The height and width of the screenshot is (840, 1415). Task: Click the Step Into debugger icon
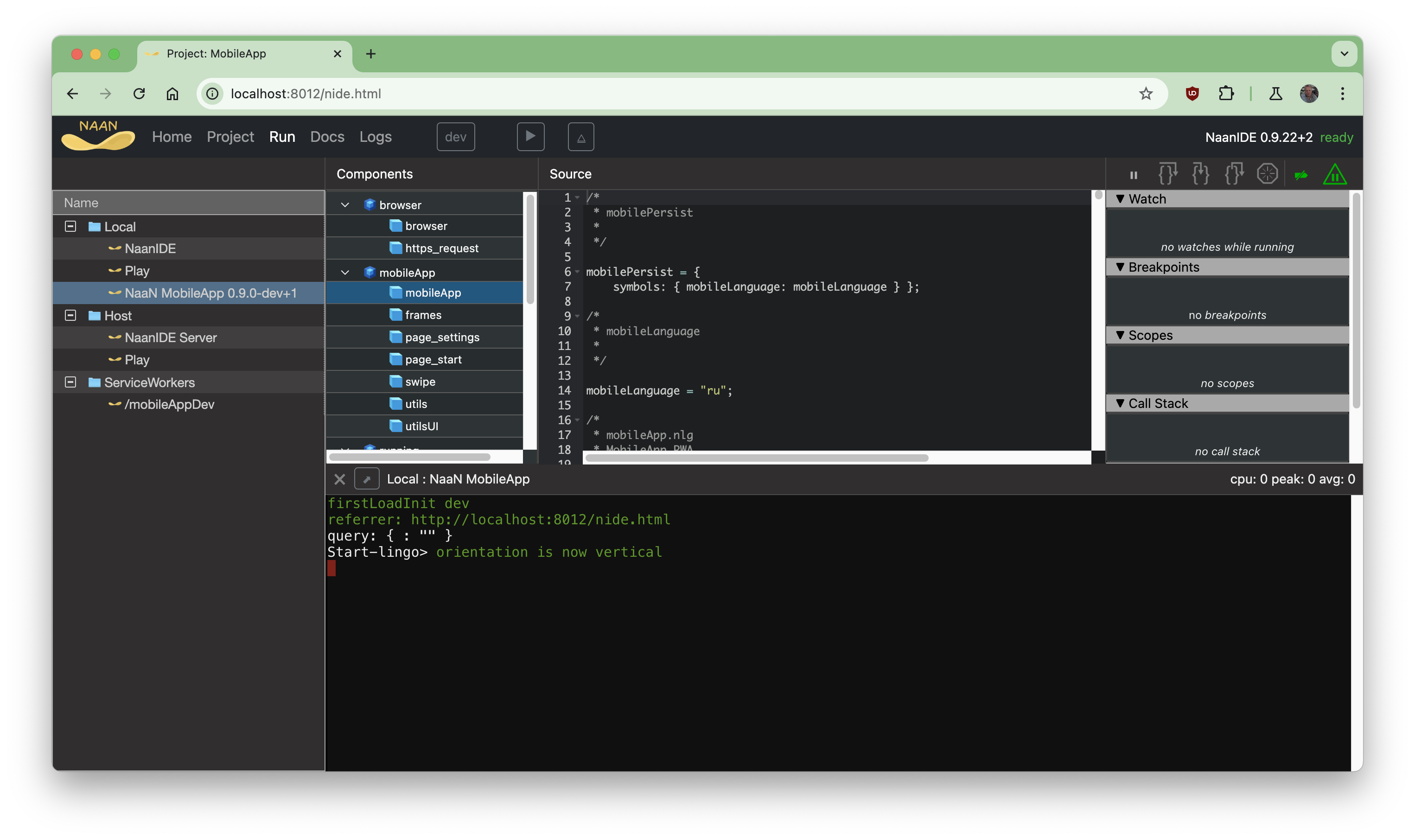[1201, 174]
